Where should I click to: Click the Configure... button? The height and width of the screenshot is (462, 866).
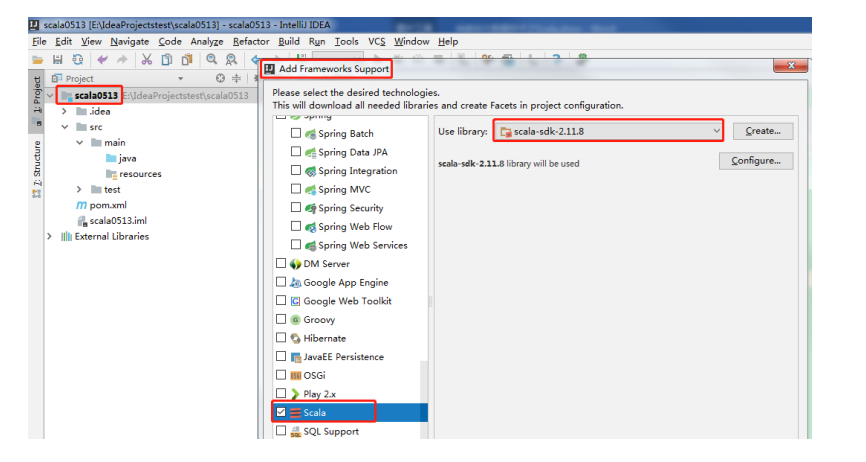pyautogui.click(x=756, y=161)
